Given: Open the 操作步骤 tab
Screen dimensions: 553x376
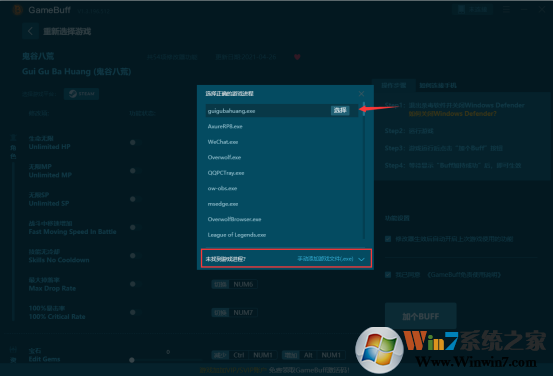Looking at the screenshot, I should (394, 85).
